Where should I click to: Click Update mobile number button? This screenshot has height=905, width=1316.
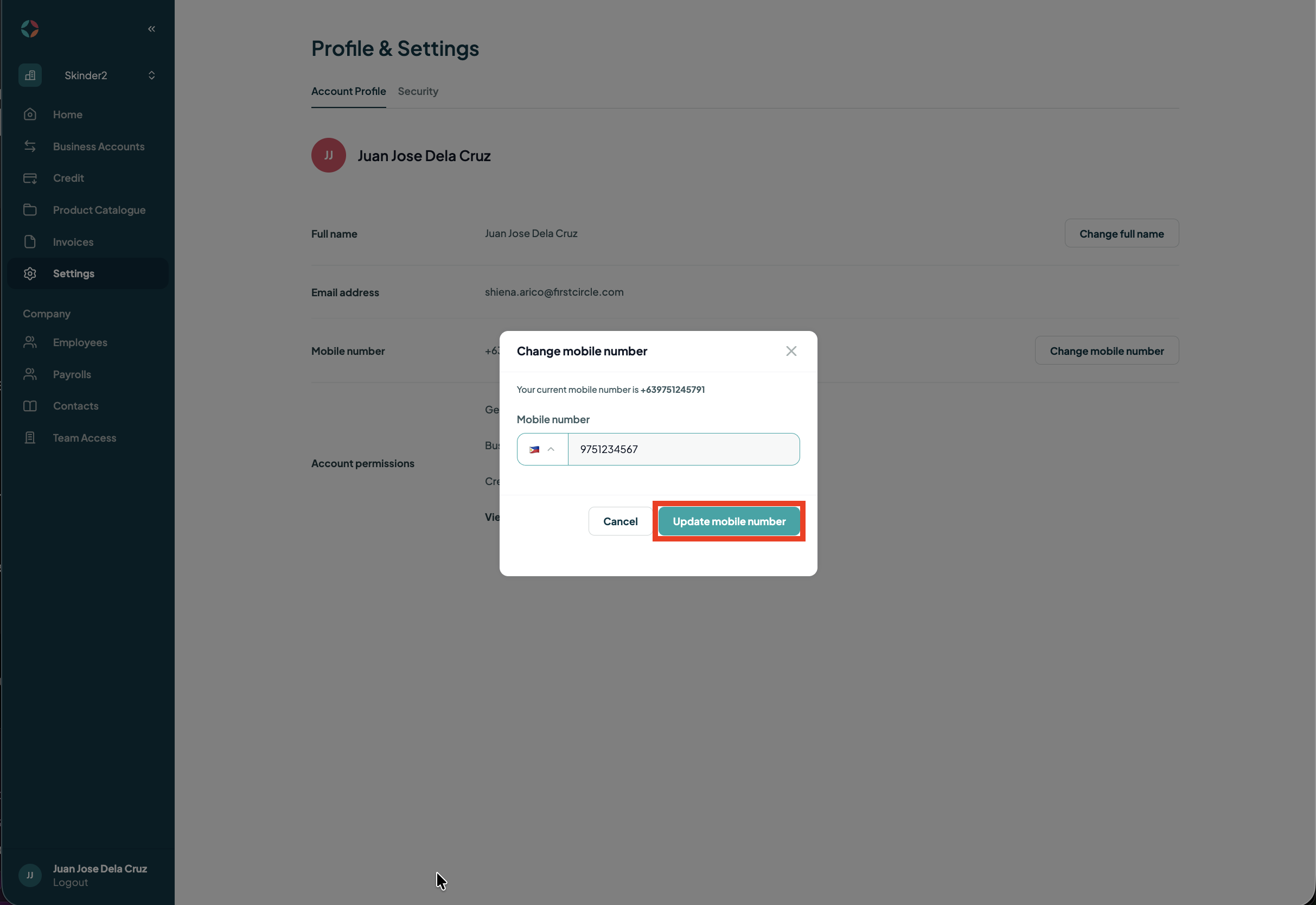click(729, 521)
